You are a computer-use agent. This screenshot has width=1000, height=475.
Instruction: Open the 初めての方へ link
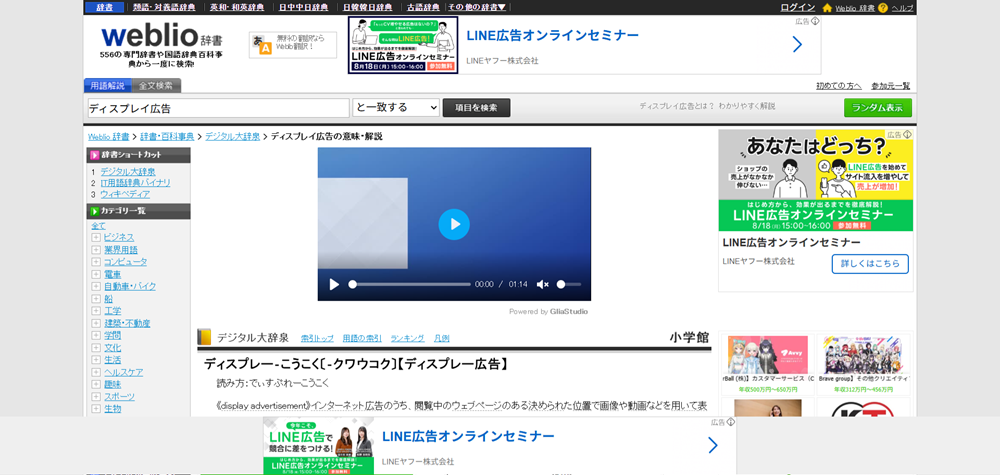[x=839, y=86]
